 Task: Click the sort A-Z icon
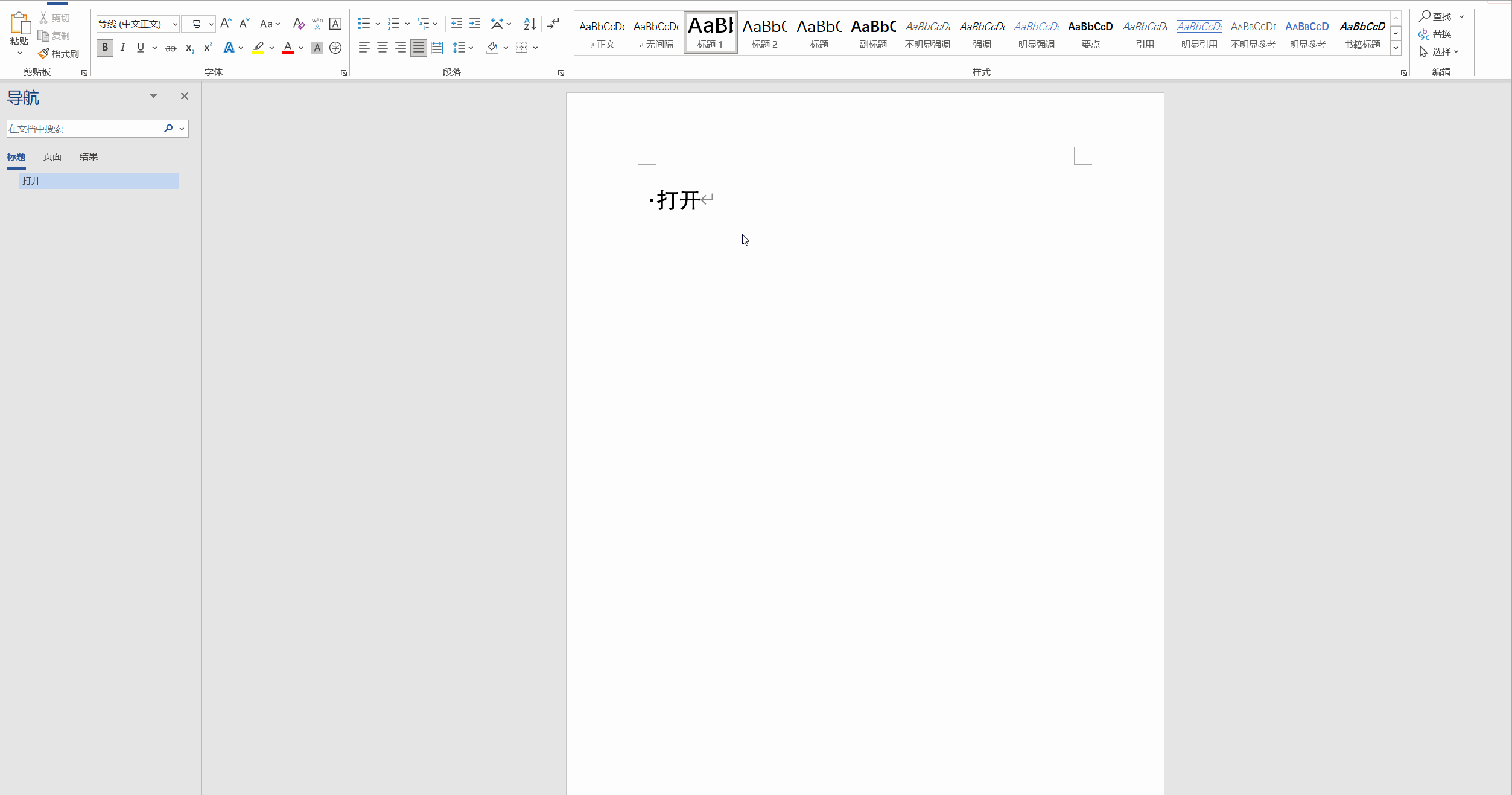pos(530,24)
